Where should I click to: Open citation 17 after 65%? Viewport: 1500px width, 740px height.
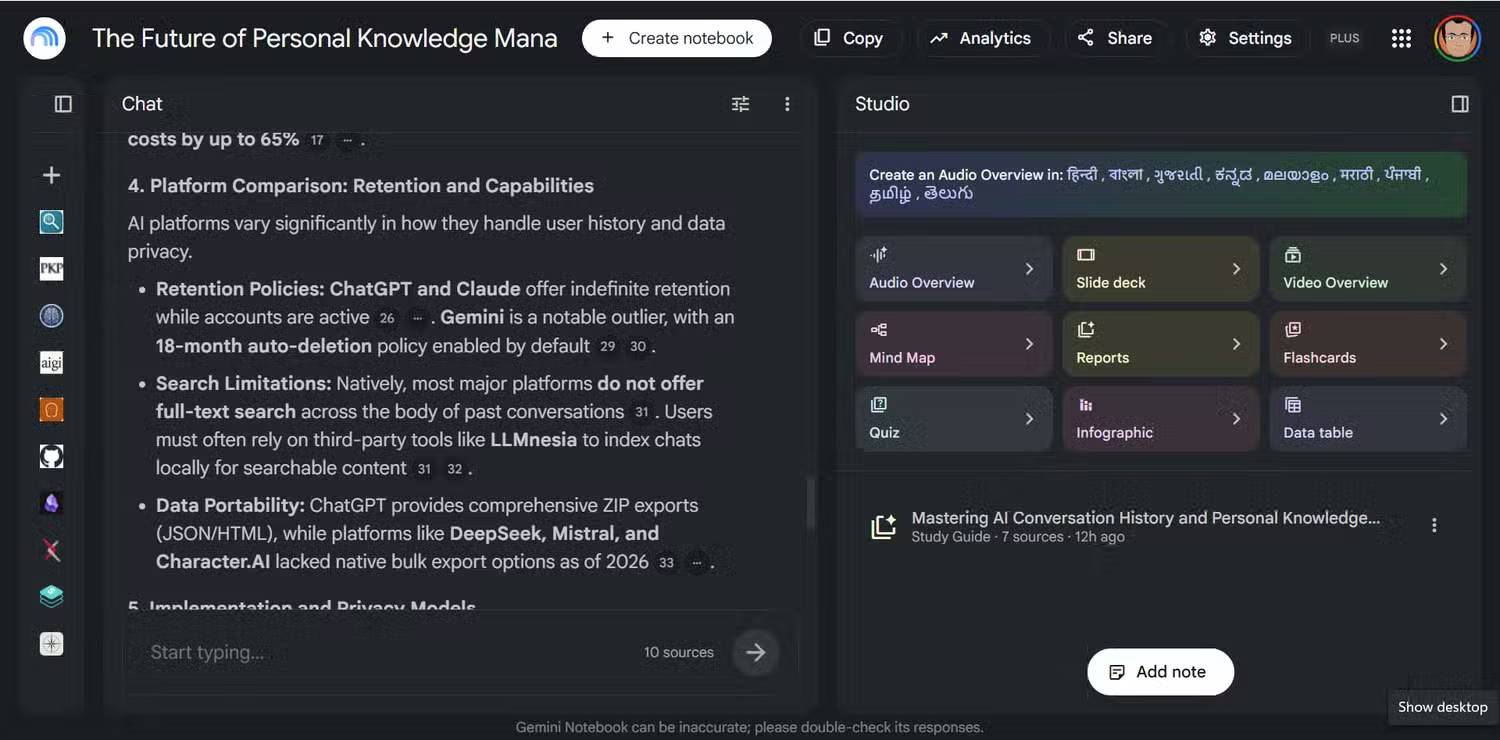tap(317, 140)
